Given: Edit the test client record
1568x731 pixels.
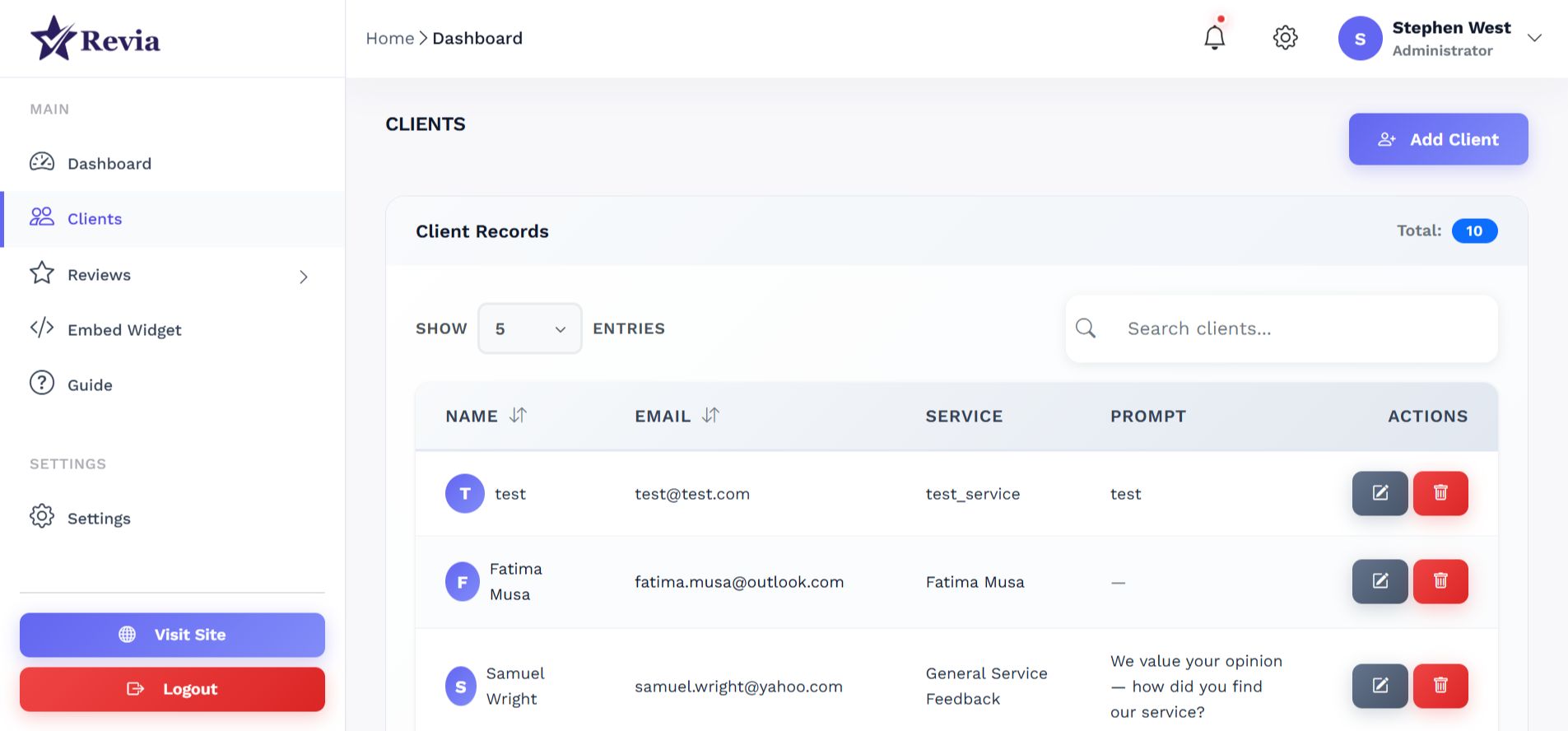Looking at the screenshot, I should point(1380,493).
